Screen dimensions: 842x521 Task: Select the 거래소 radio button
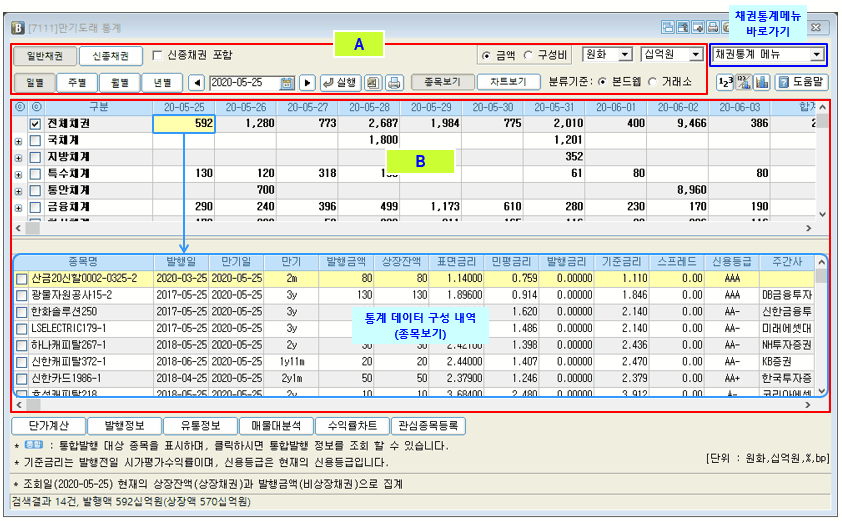pyautogui.click(x=652, y=82)
